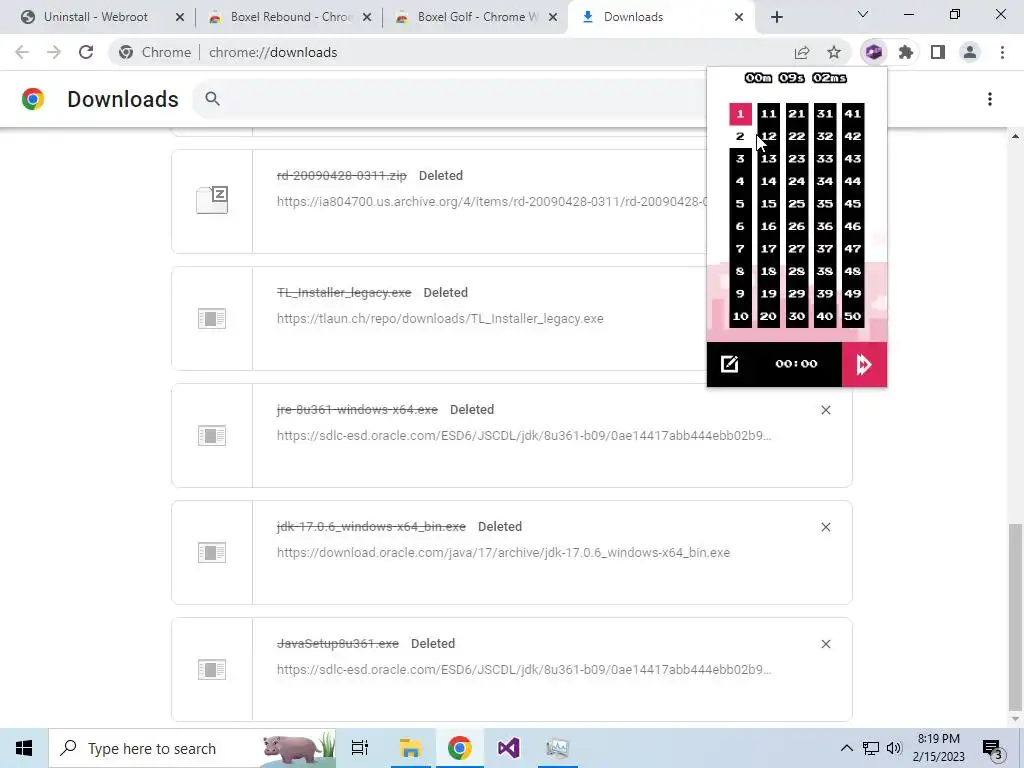
Task: Open the TL_Installer_legacy.exe source URL link
Action: (440, 319)
